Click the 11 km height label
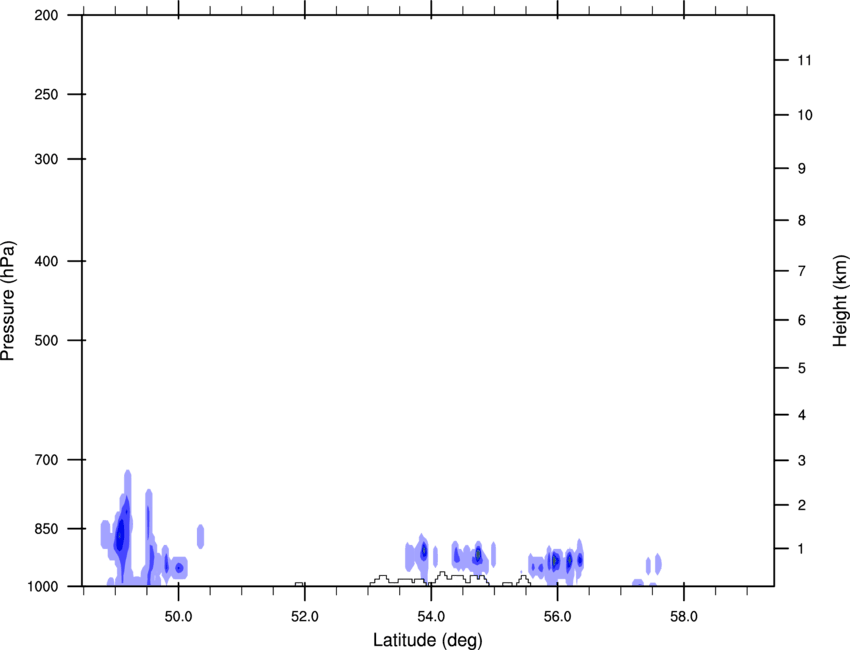The height and width of the screenshot is (650, 850). point(804,60)
